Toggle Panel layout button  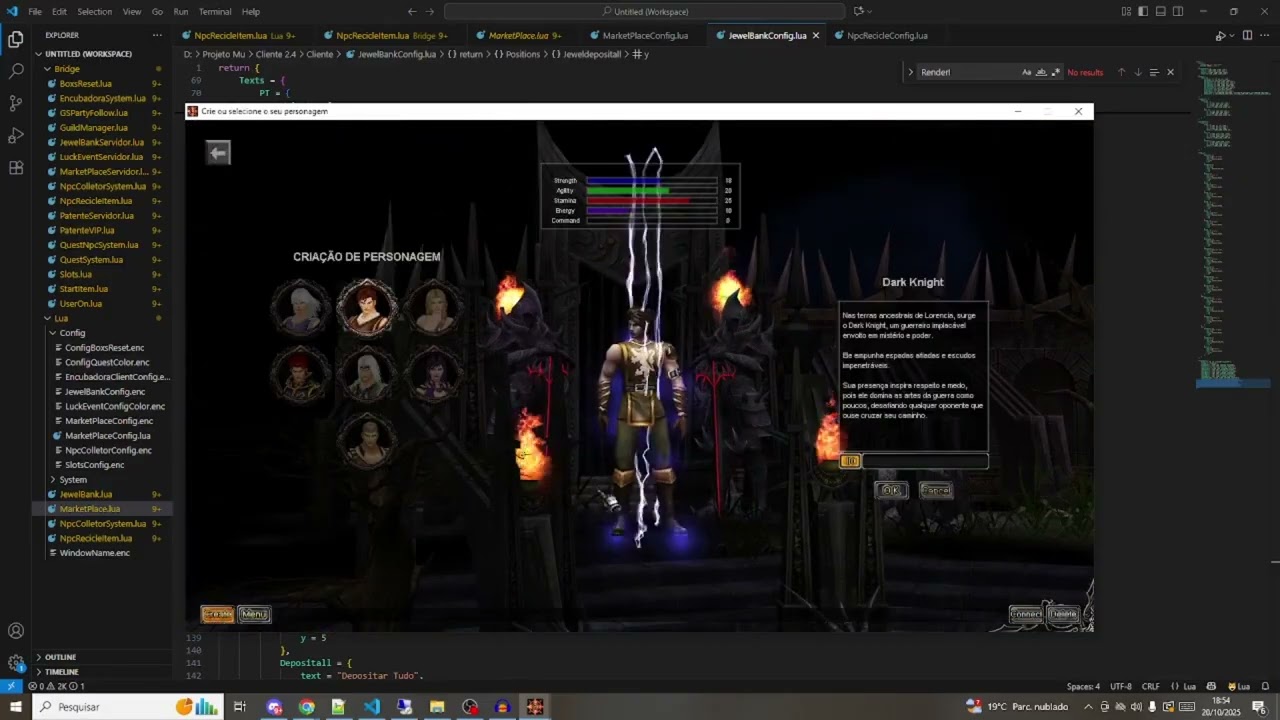pyautogui.click(x=1160, y=12)
